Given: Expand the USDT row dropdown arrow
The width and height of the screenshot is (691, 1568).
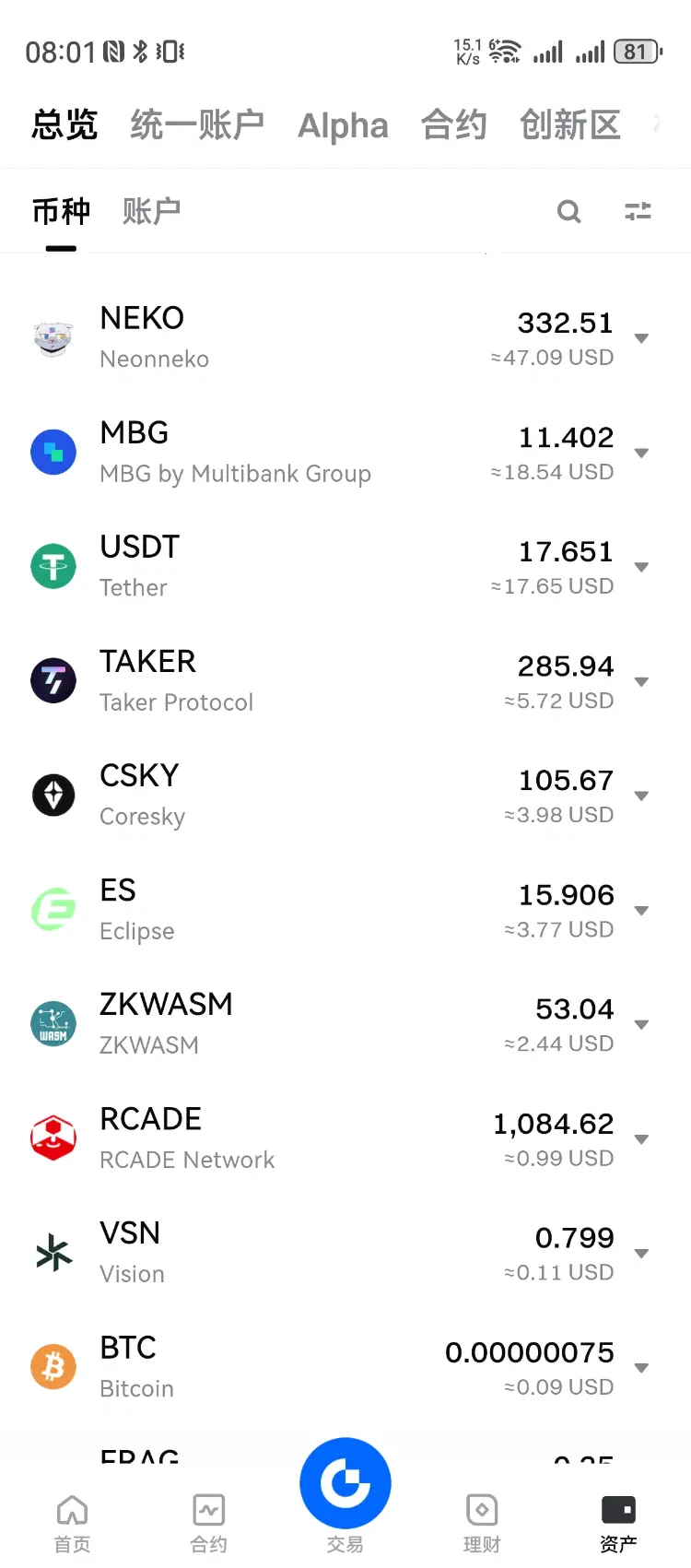Looking at the screenshot, I should [x=642, y=567].
